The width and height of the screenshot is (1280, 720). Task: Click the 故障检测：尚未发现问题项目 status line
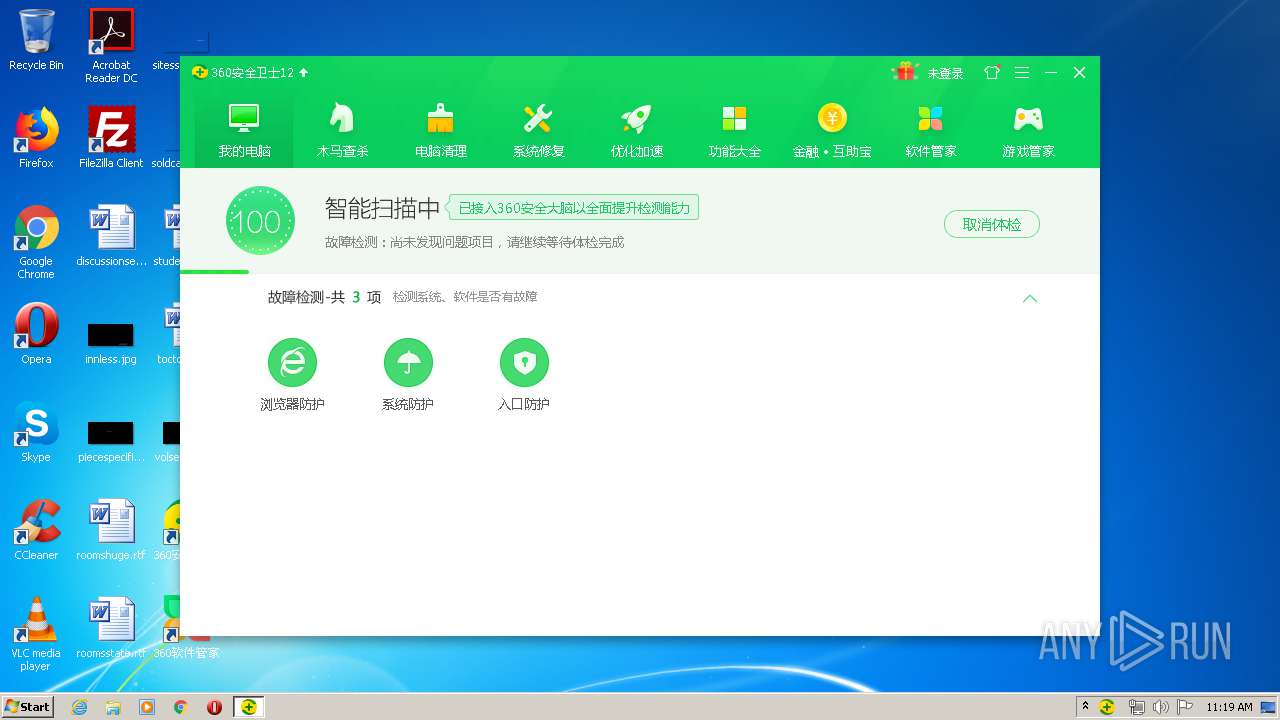tap(474, 242)
